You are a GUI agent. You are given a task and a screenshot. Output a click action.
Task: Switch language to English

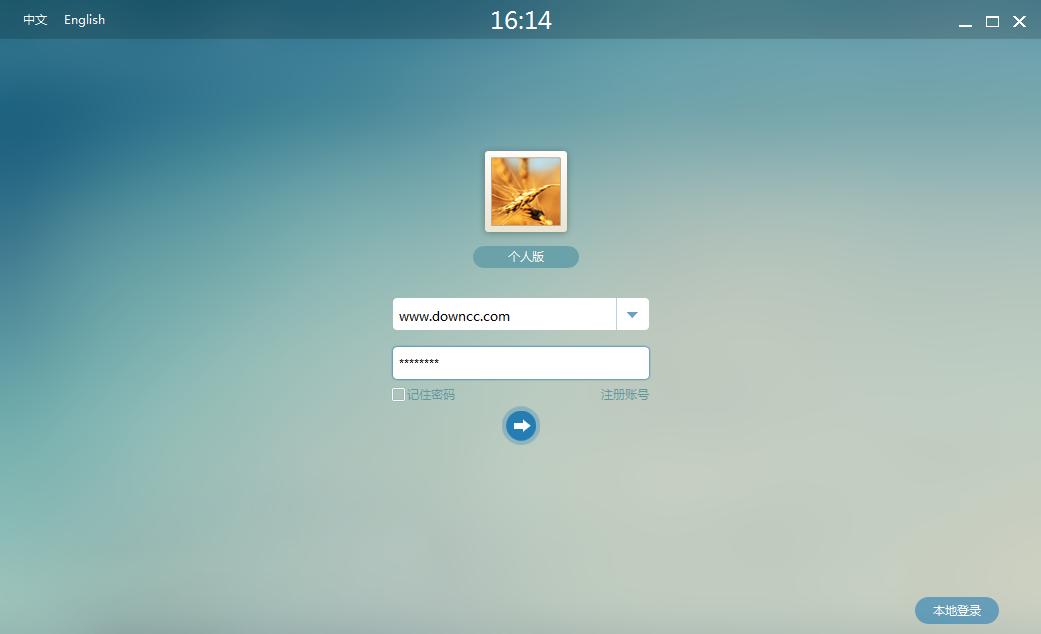point(84,20)
